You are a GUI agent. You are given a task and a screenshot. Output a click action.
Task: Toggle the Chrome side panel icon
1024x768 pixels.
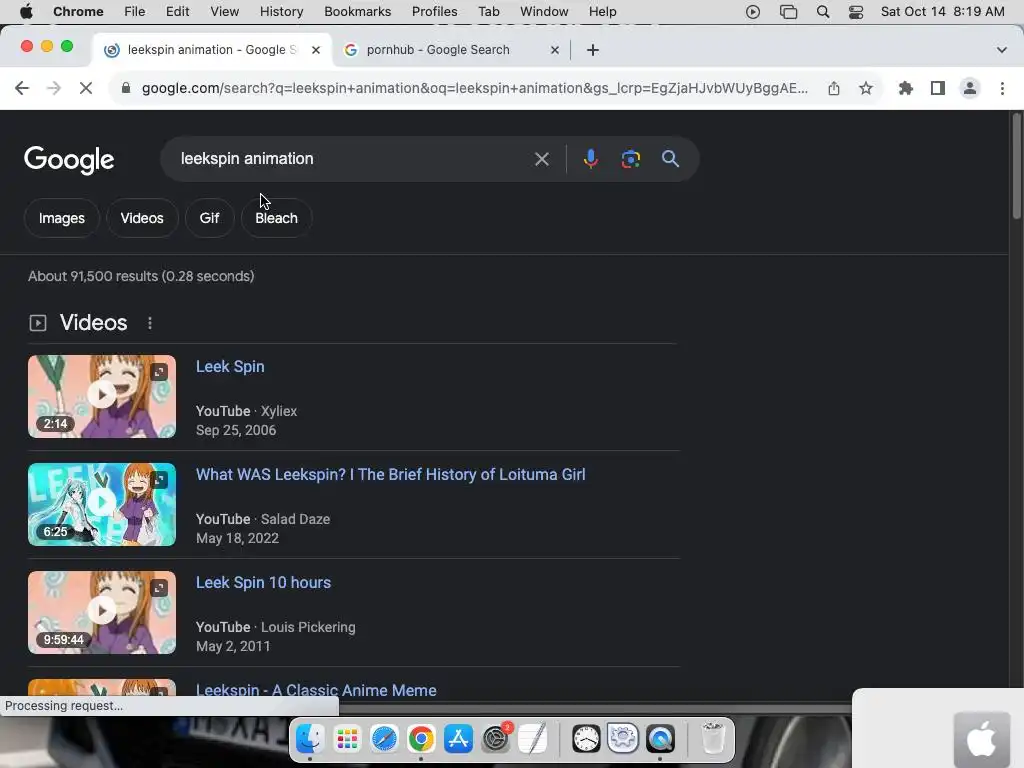pos(938,88)
